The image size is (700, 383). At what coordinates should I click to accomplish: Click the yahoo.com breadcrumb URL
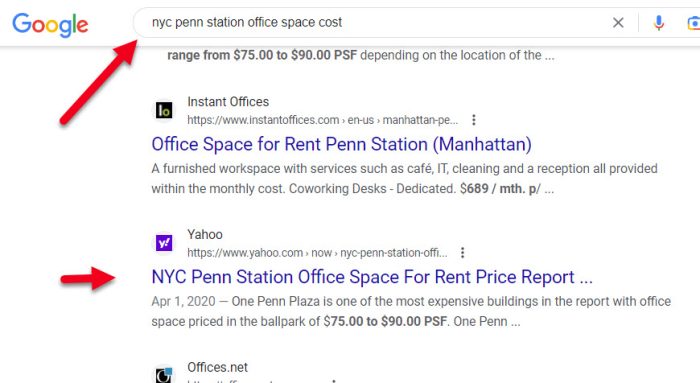[x=317, y=253]
